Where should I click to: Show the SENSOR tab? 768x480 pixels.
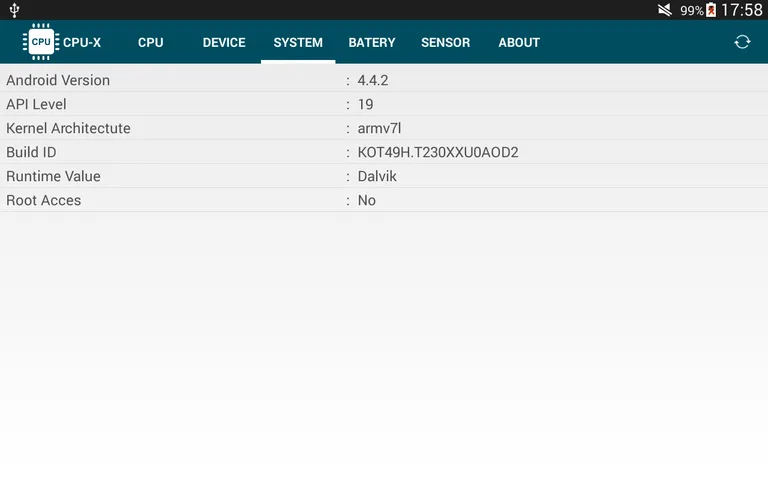[445, 43]
